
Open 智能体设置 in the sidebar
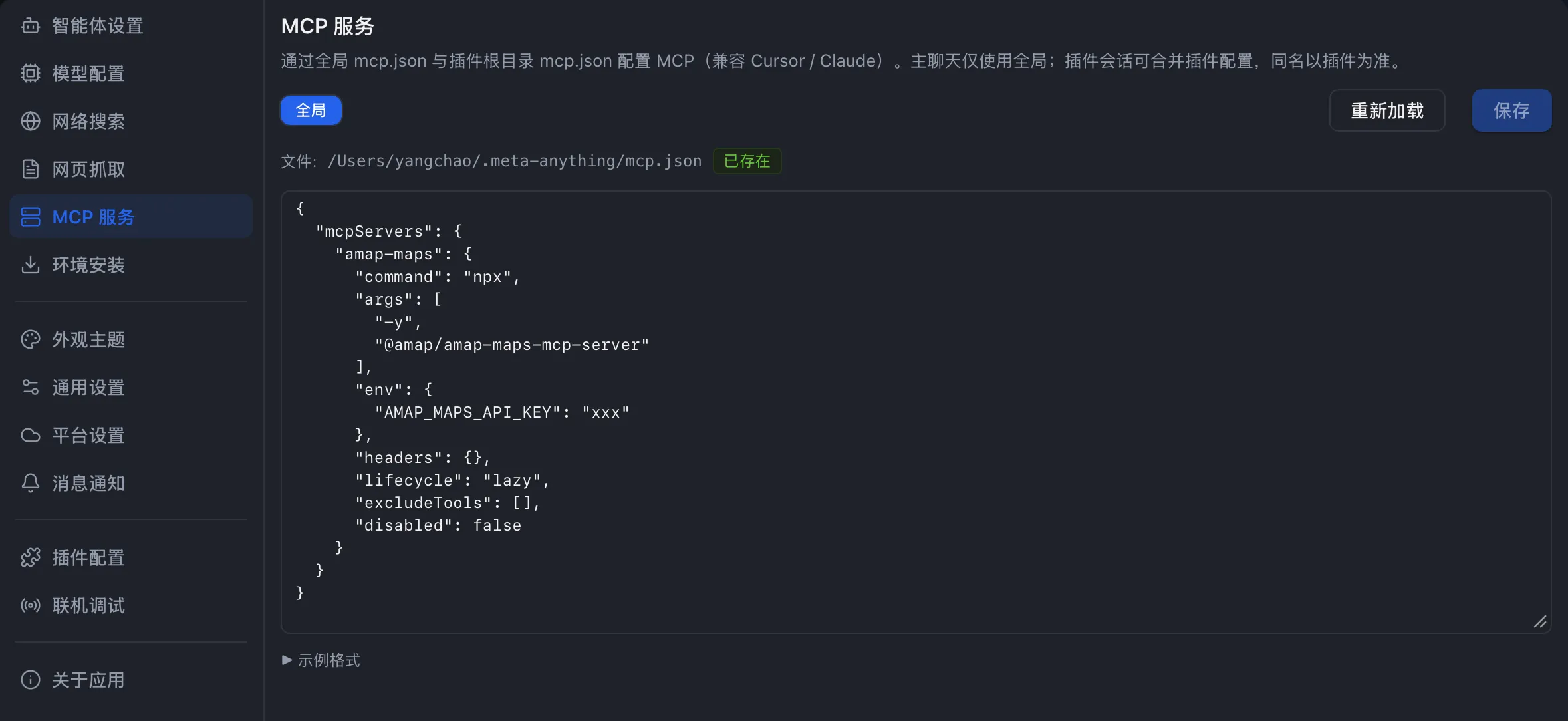click(131, 26)
